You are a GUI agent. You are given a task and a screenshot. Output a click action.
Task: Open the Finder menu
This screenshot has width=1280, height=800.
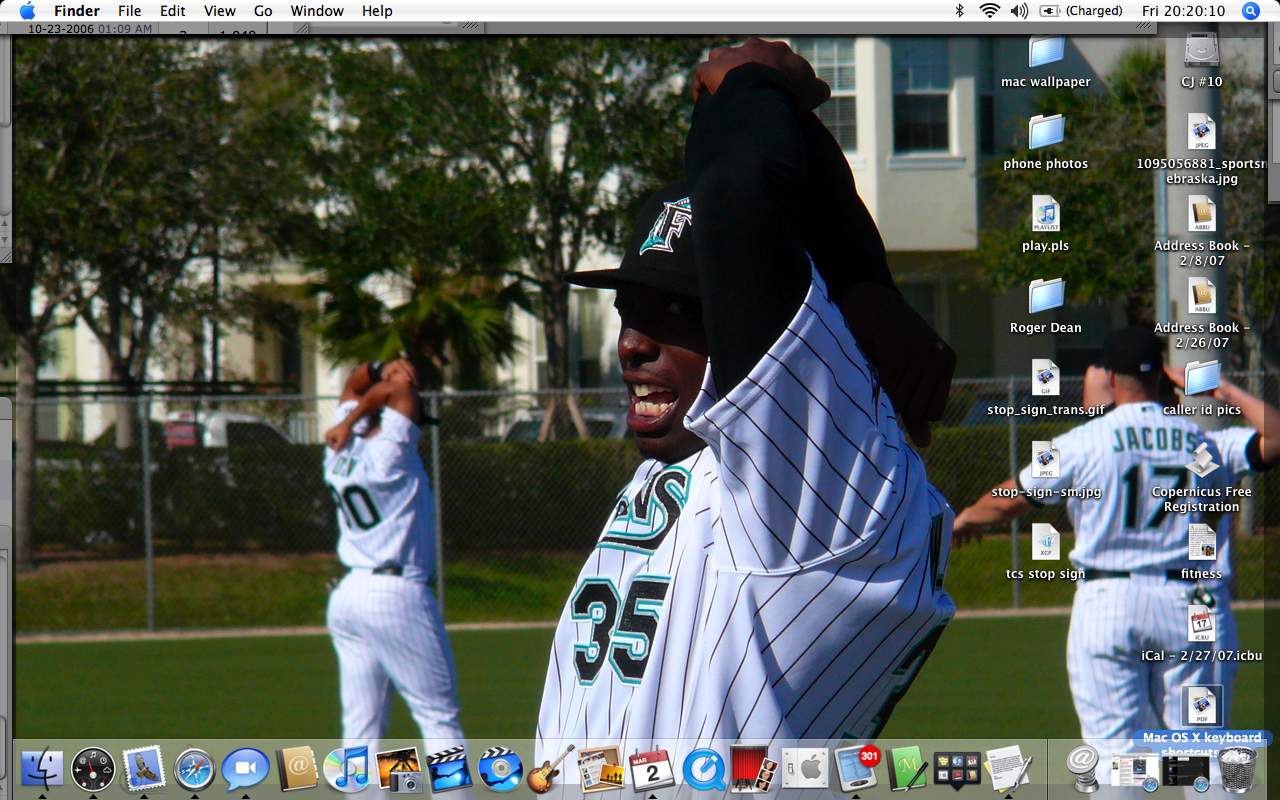coord(77,11)
